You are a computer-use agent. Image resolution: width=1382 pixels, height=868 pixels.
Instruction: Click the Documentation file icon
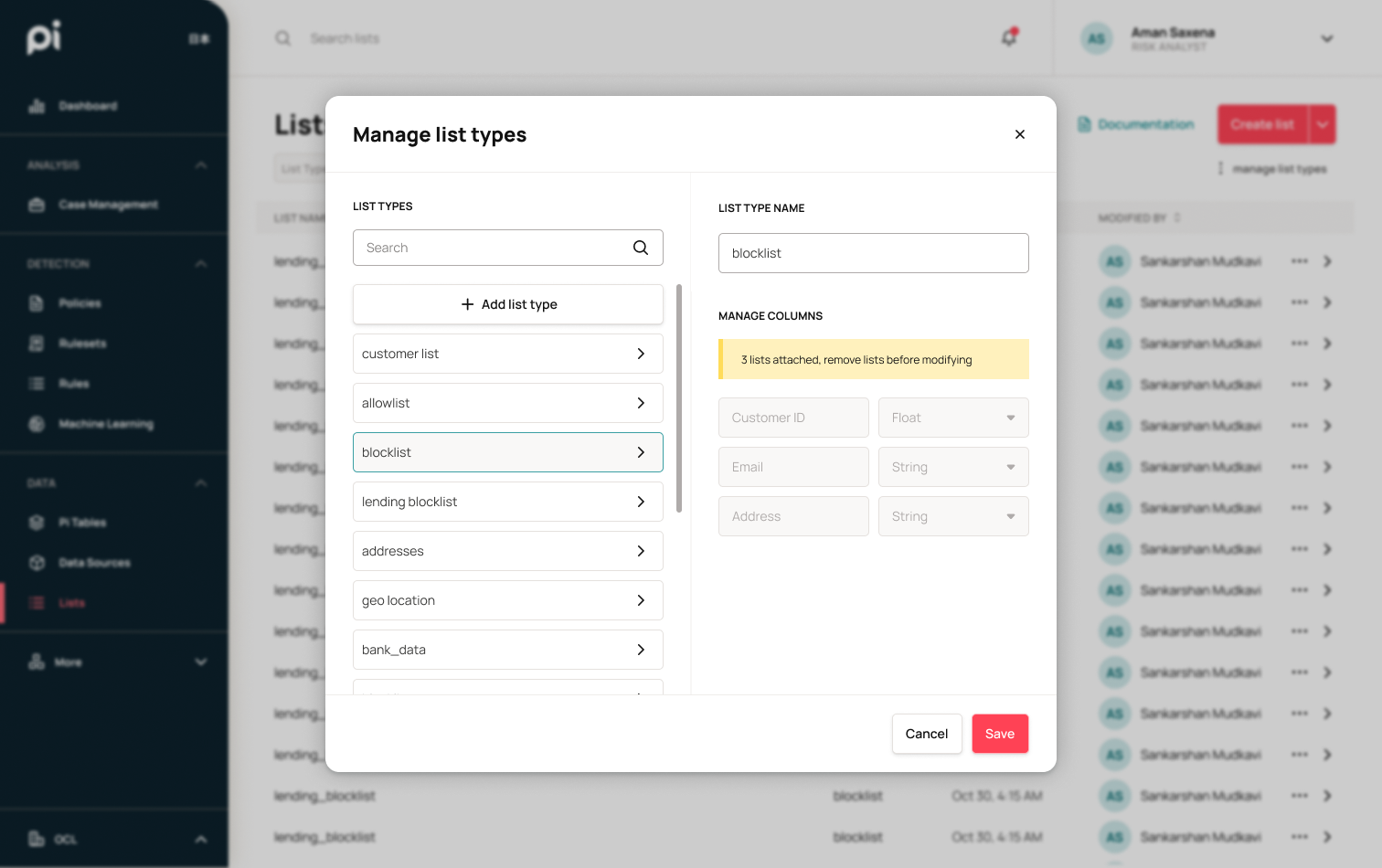[1084, 124]
